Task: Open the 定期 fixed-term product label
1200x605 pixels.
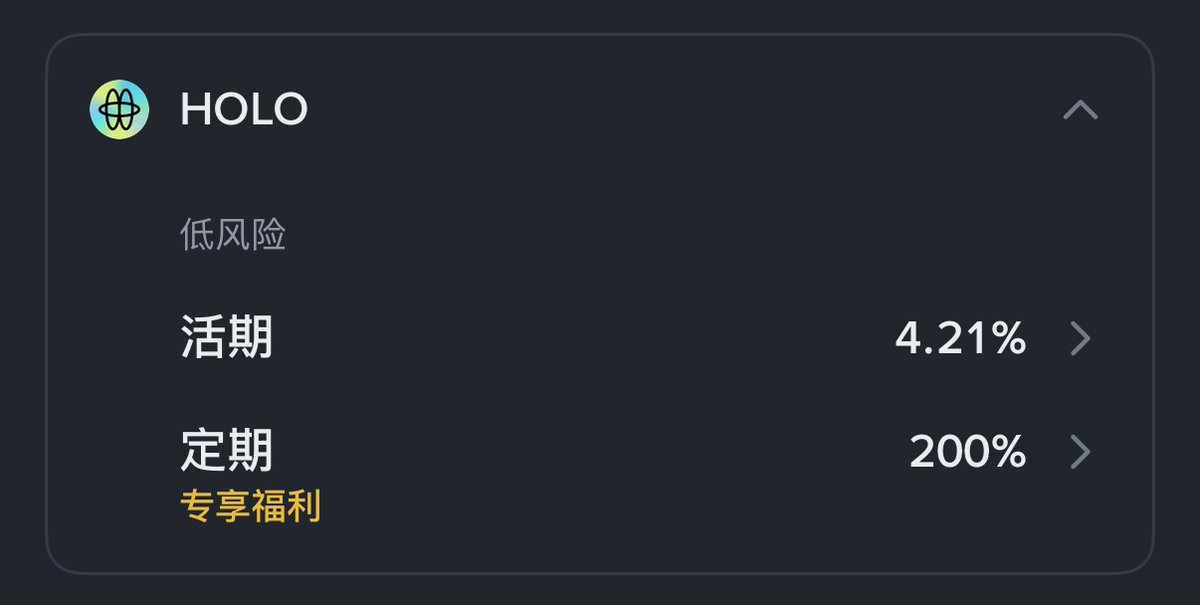Action: tap(227, 450)
